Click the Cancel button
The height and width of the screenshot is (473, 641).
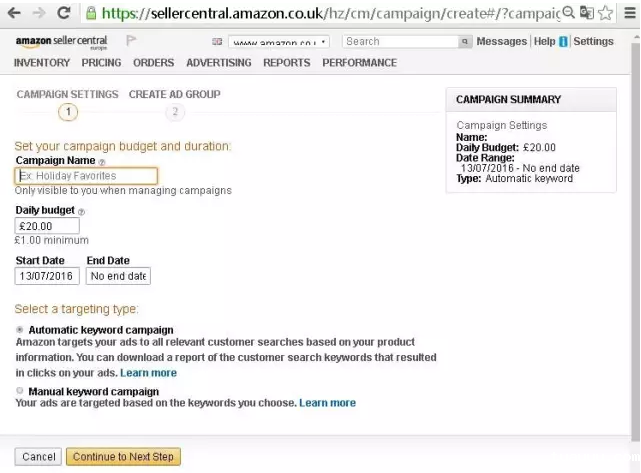coord(39,457)
